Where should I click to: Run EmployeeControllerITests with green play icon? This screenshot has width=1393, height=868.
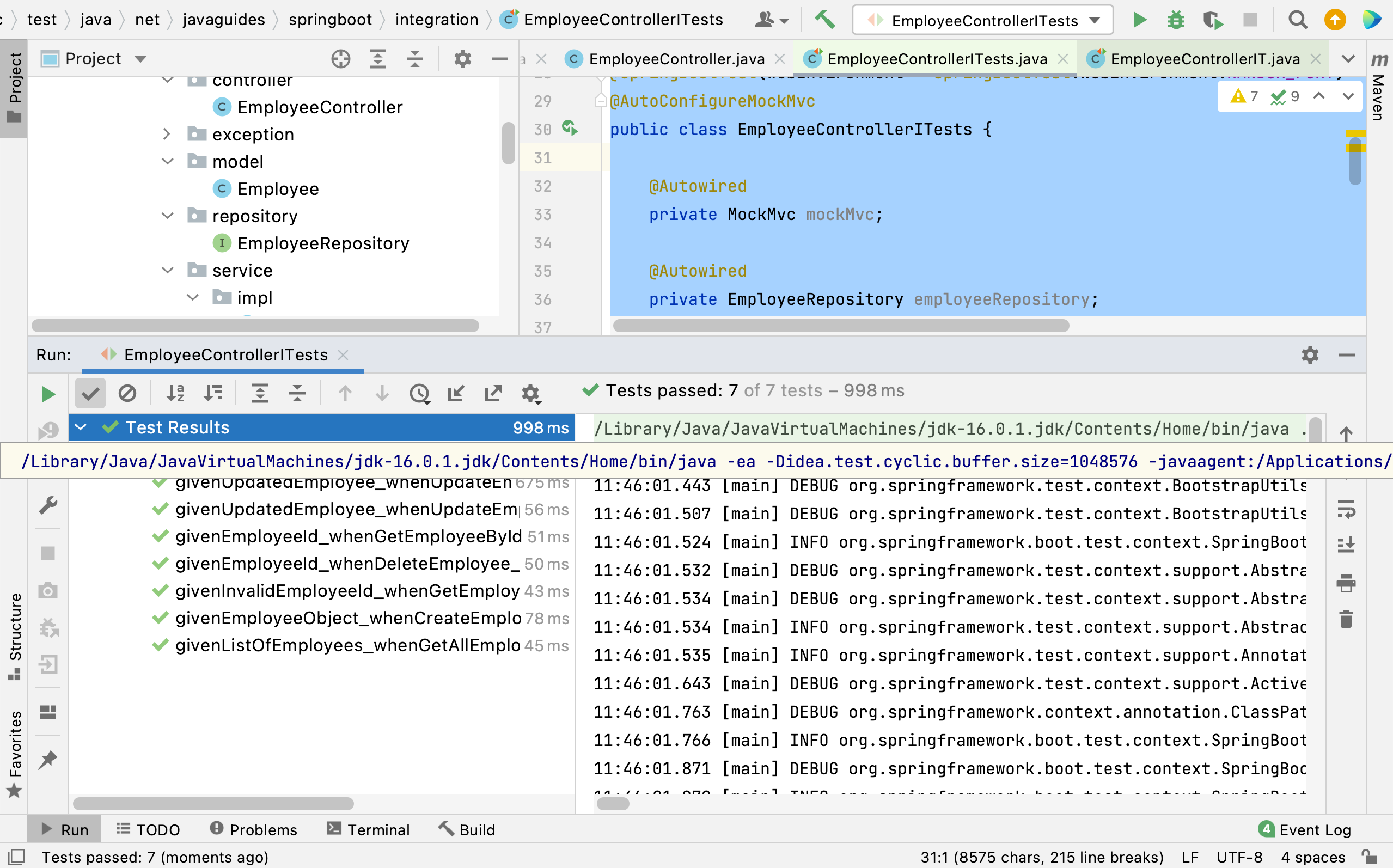[1139, 20]
